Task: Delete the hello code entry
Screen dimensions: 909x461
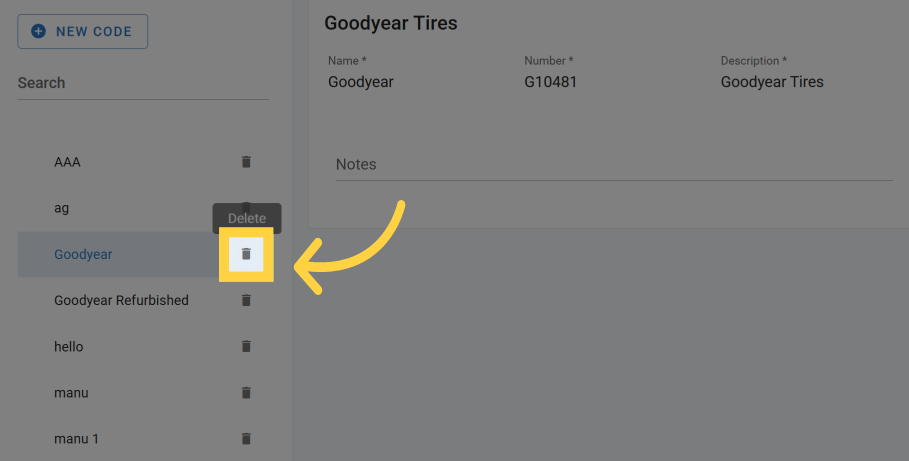Action: click(x=246, y=346)
